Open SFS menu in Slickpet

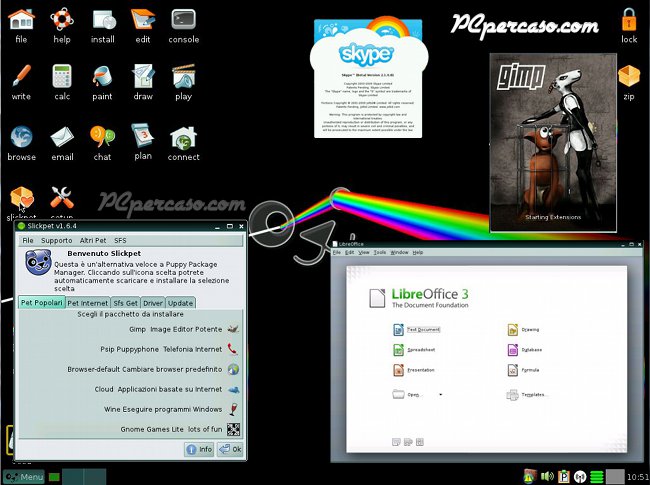click(x=120, y=240)
